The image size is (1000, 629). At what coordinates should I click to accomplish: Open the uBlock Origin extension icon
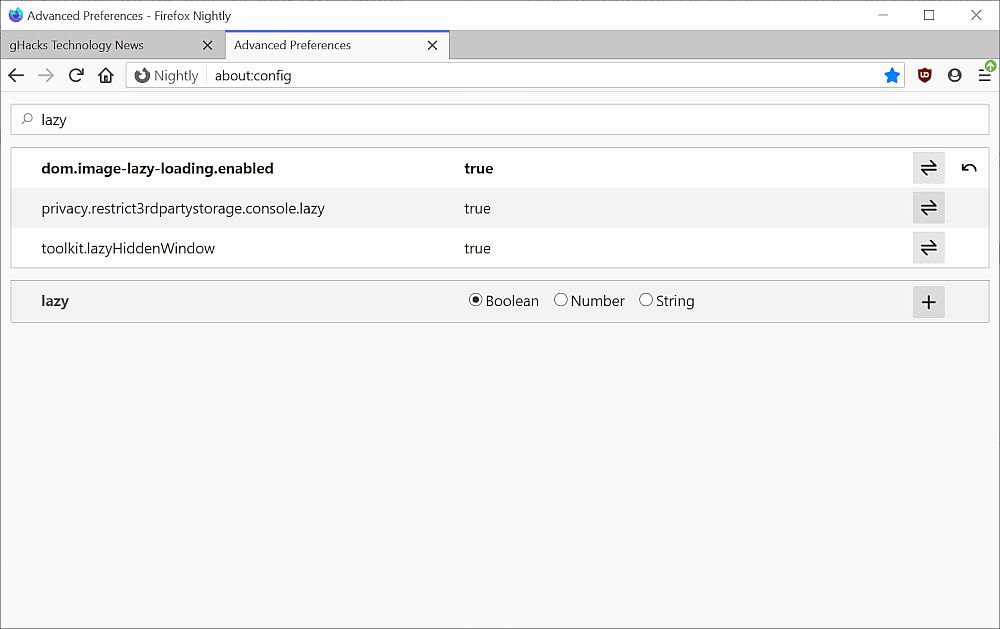[x=925, y=75]
